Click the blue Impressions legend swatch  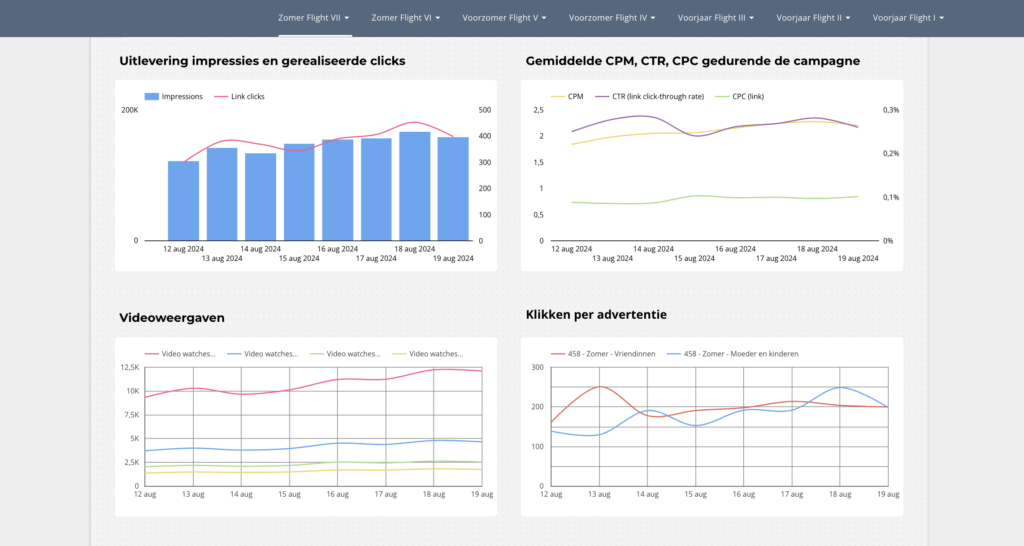(151, 97)
